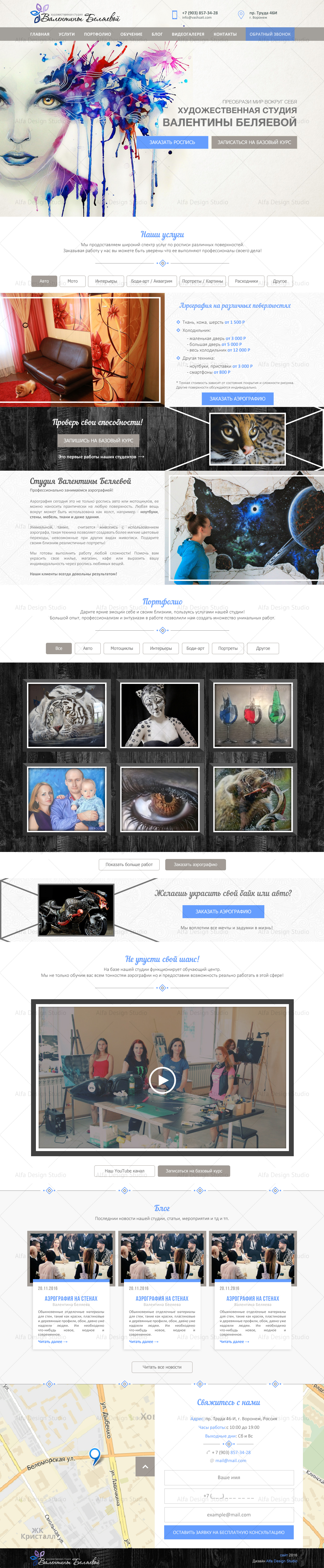Select the Мото services tab

[x=72, y=281]
